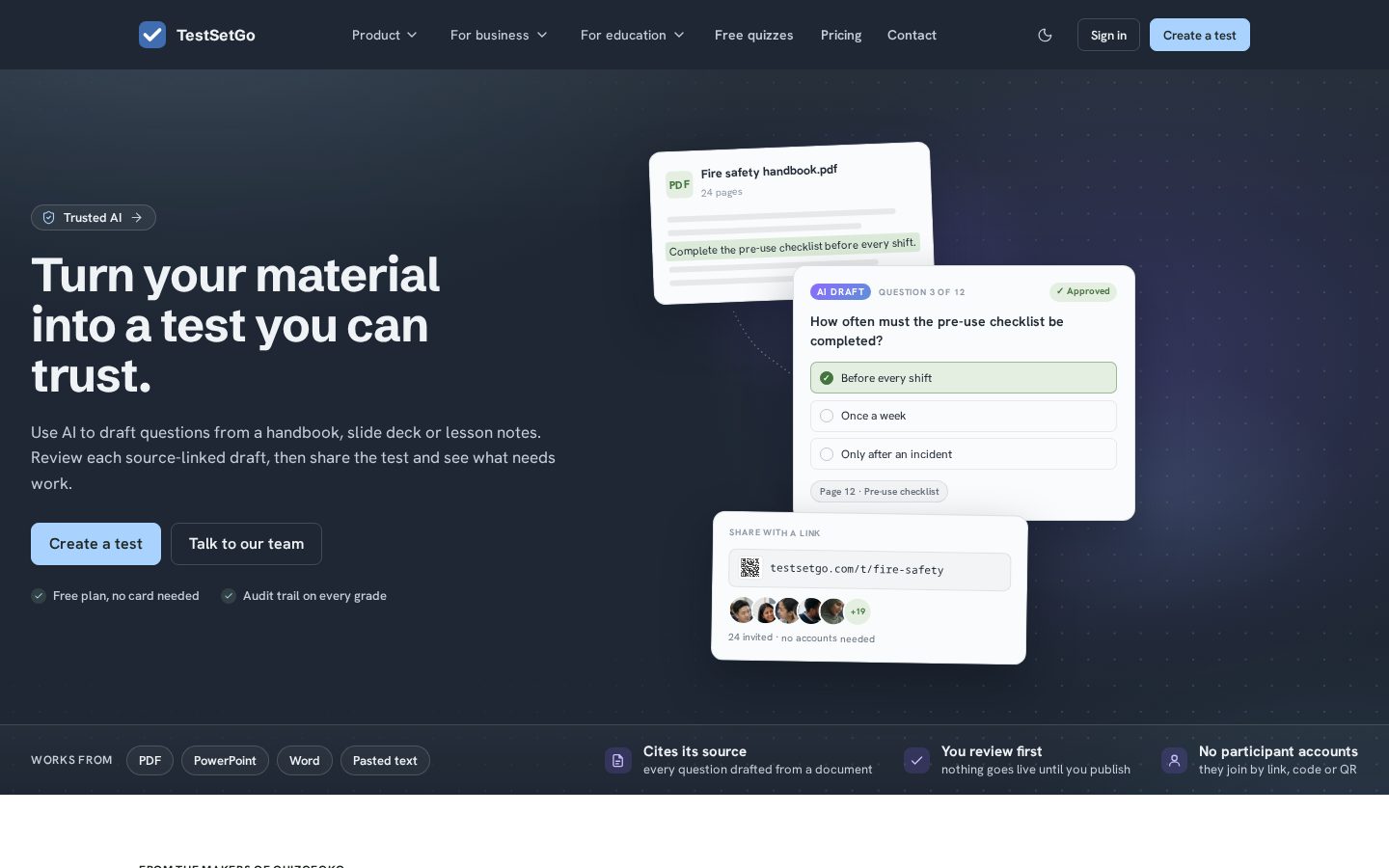1389x868 pixels.
Task: Expand the For business dropdown menu
Action: pyautogui.click(x=499, y=35)
